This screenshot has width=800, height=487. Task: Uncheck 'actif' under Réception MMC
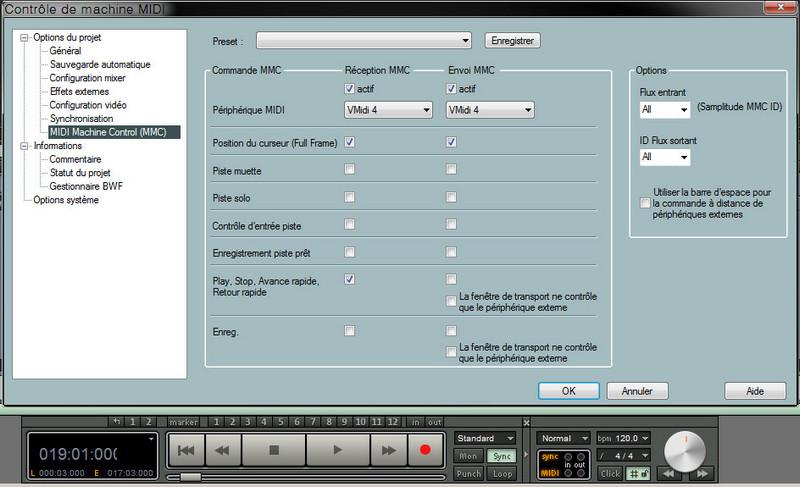349,89
